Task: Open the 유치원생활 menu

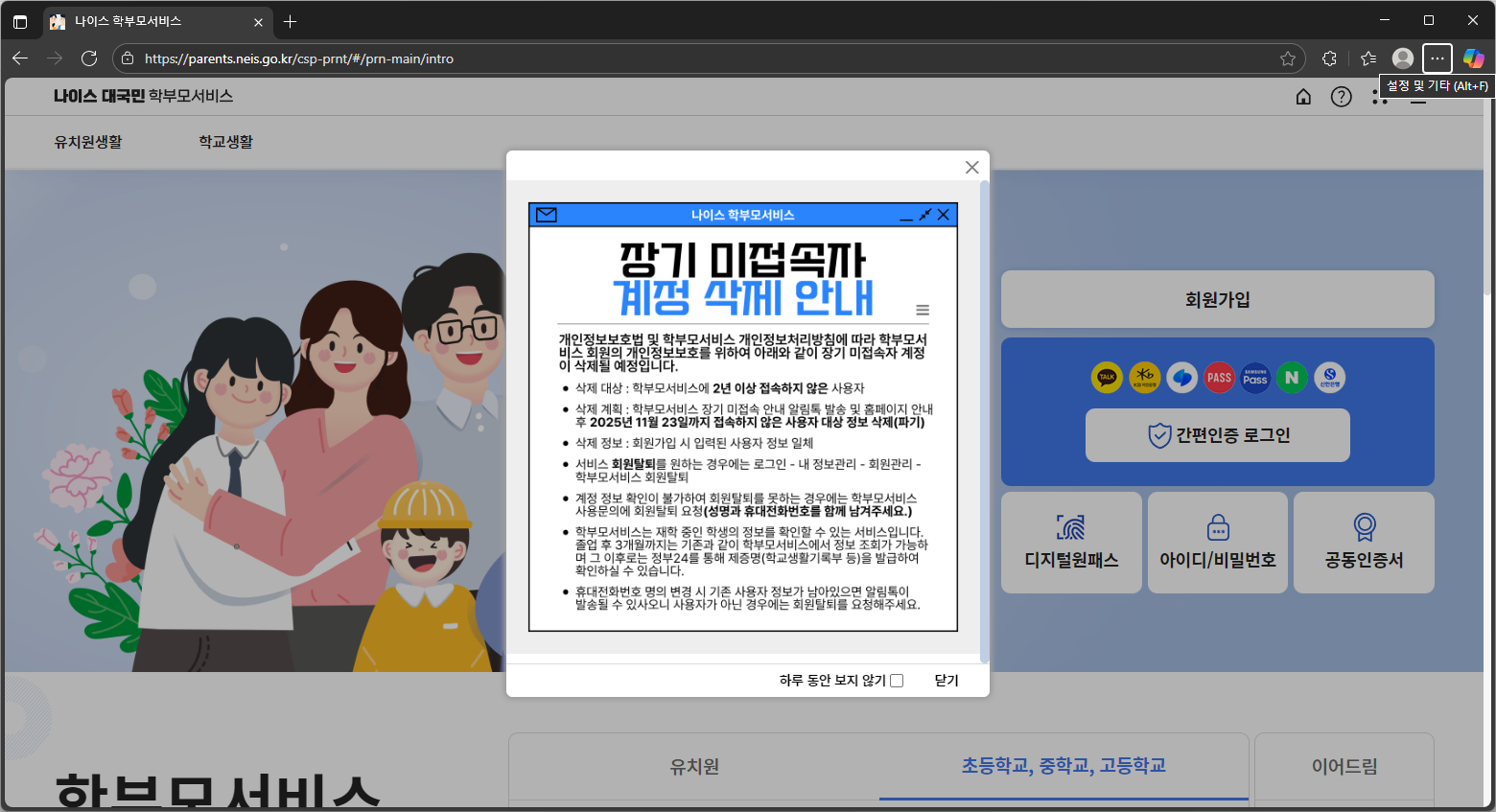Action: click(x=88, y=142)
